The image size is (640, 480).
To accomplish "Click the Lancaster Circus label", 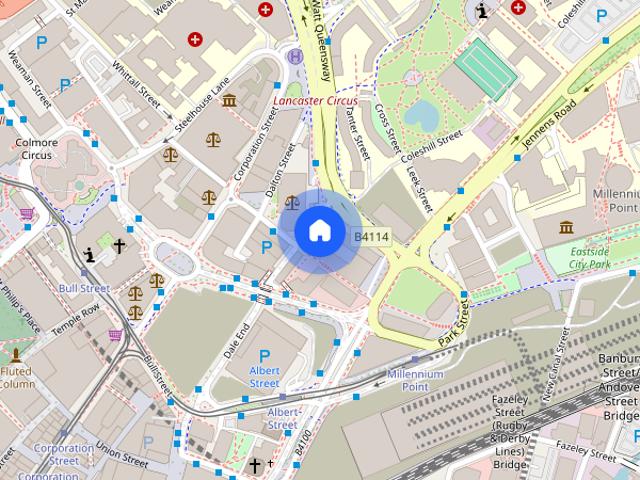I will (316, 101).
